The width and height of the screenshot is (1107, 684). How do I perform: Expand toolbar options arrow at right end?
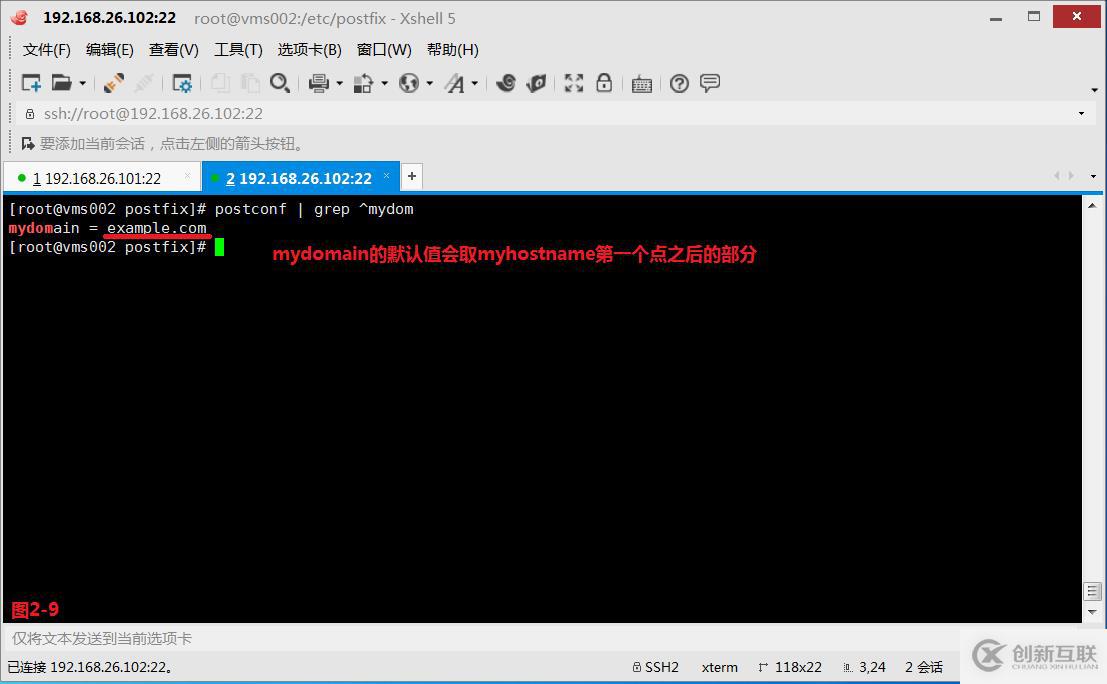tap(1094, 90)
